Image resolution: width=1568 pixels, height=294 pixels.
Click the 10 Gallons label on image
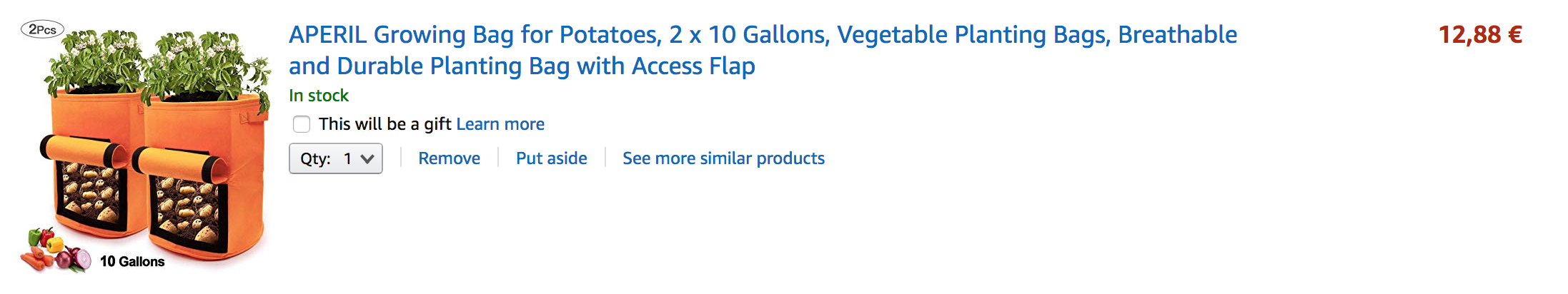[x=132, y=262]
